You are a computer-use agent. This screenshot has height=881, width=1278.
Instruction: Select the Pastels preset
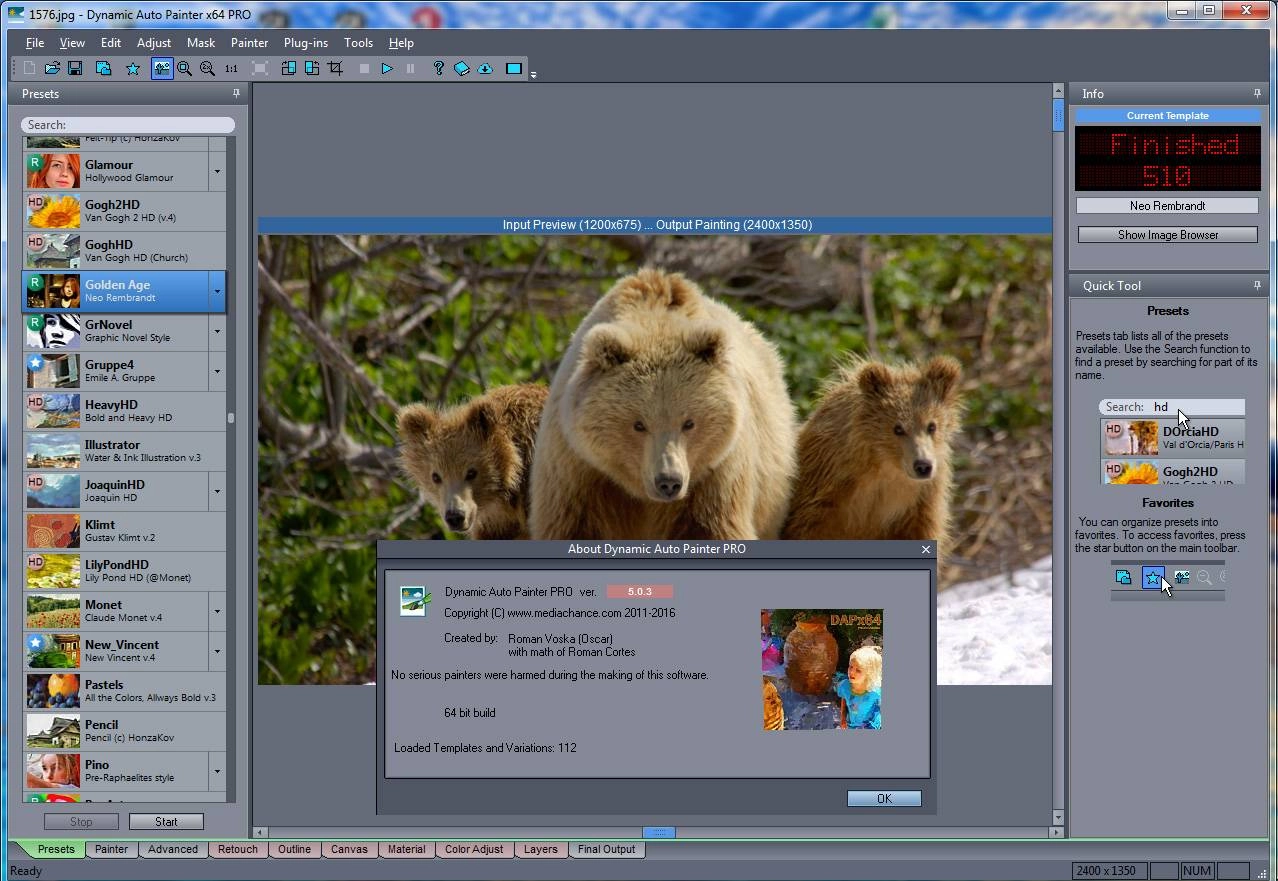pos(125,691)
